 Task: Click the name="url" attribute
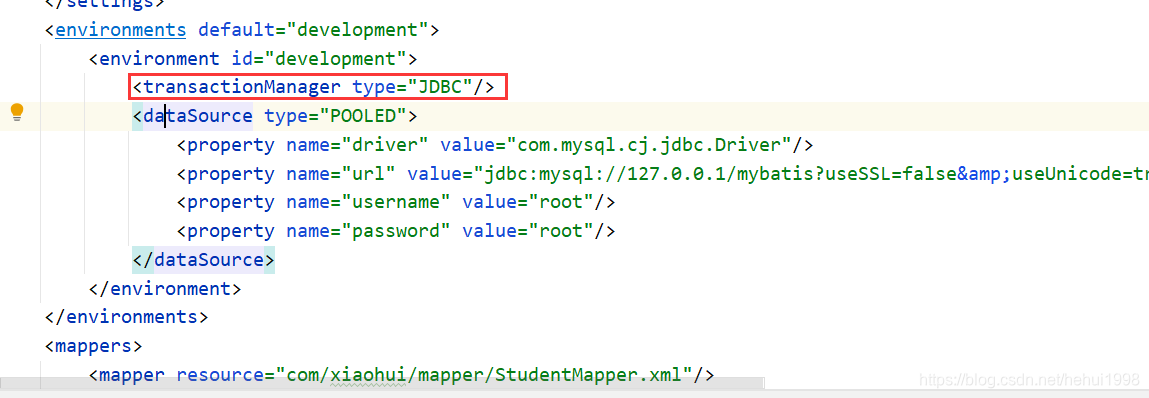341,174
